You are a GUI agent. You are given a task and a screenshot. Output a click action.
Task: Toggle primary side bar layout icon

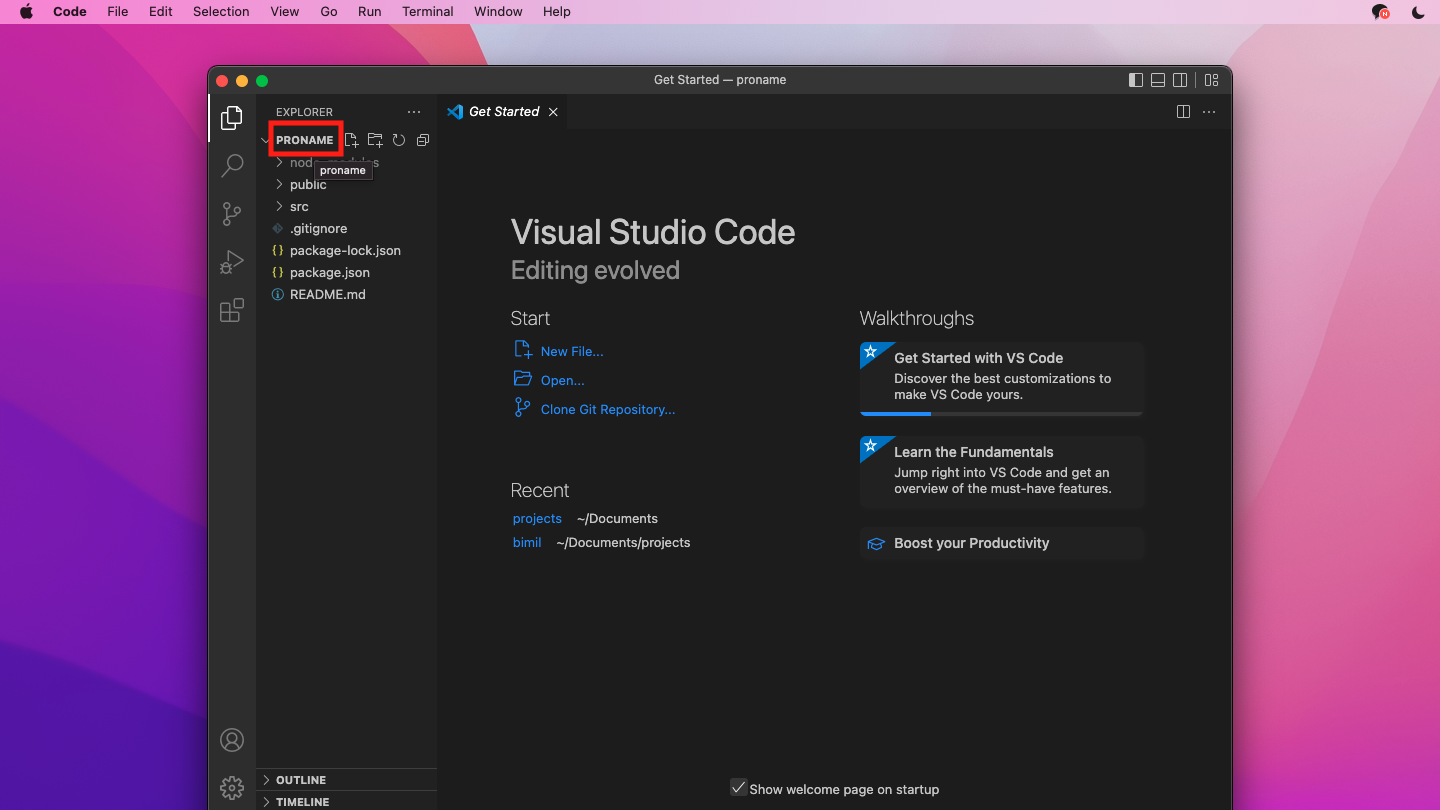(x=1136, y=80)
